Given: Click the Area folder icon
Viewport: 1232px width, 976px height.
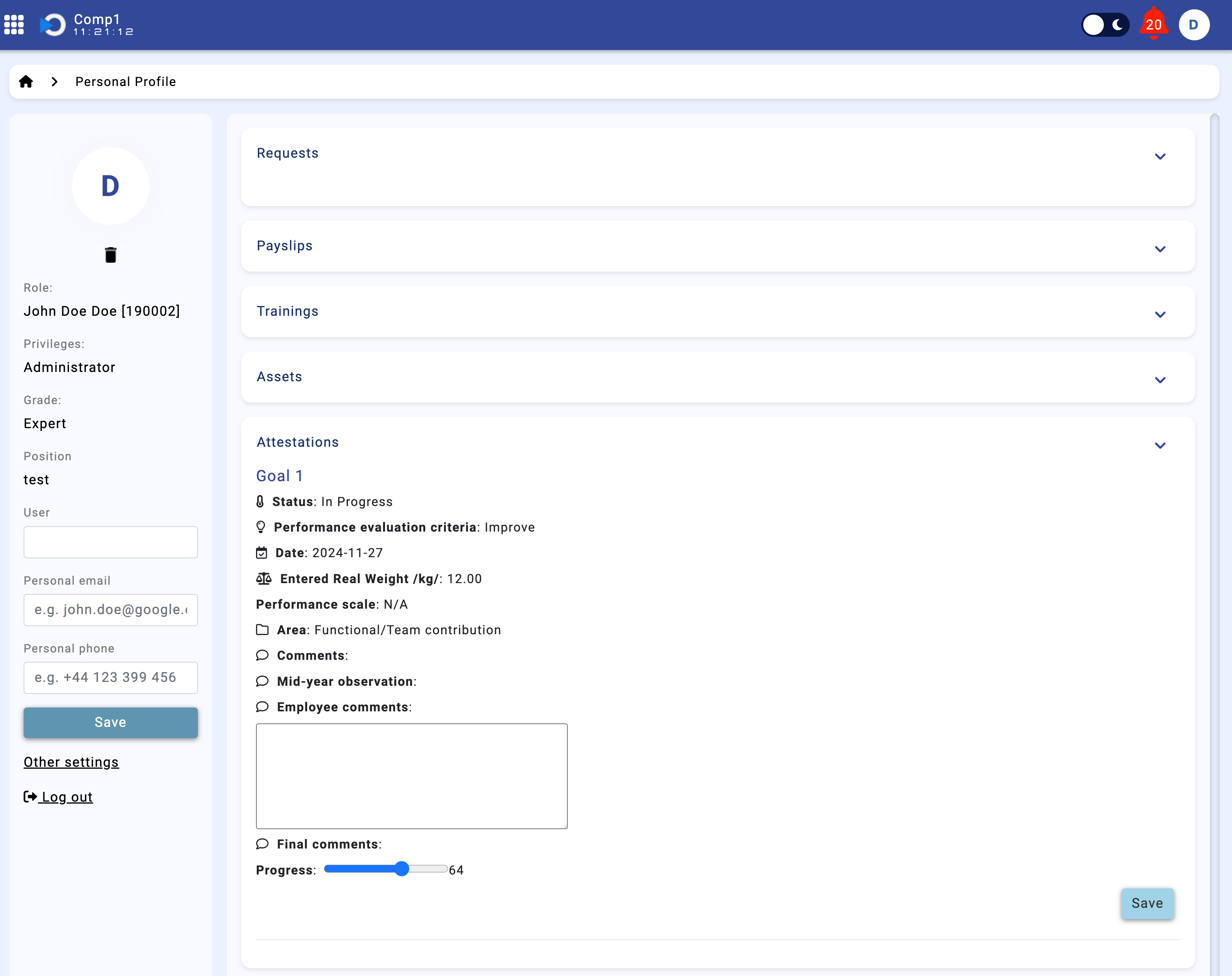Looking at the screenshot, I should [x=262, y=630].
